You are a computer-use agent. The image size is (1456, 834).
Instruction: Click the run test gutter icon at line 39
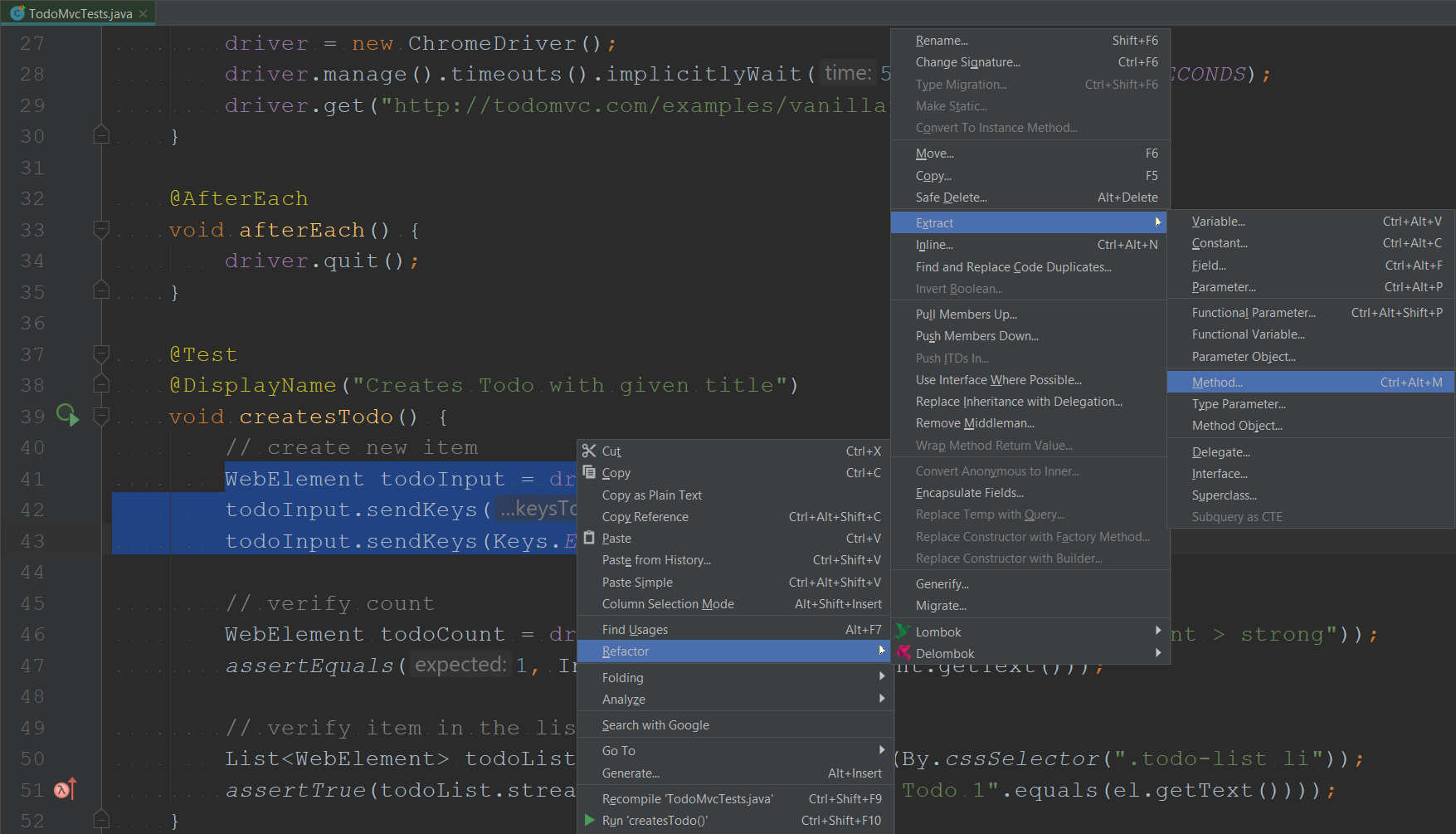67,415
